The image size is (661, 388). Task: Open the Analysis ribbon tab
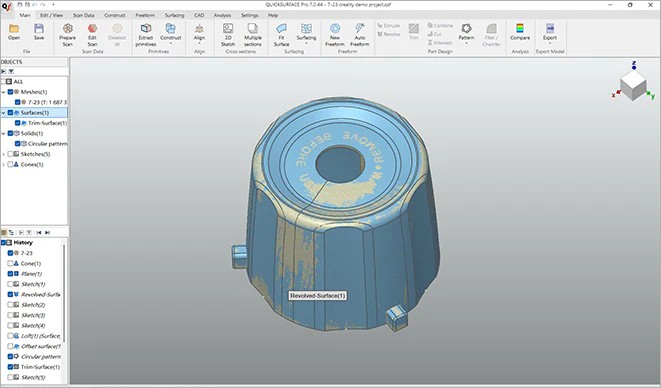pos(222,15)
